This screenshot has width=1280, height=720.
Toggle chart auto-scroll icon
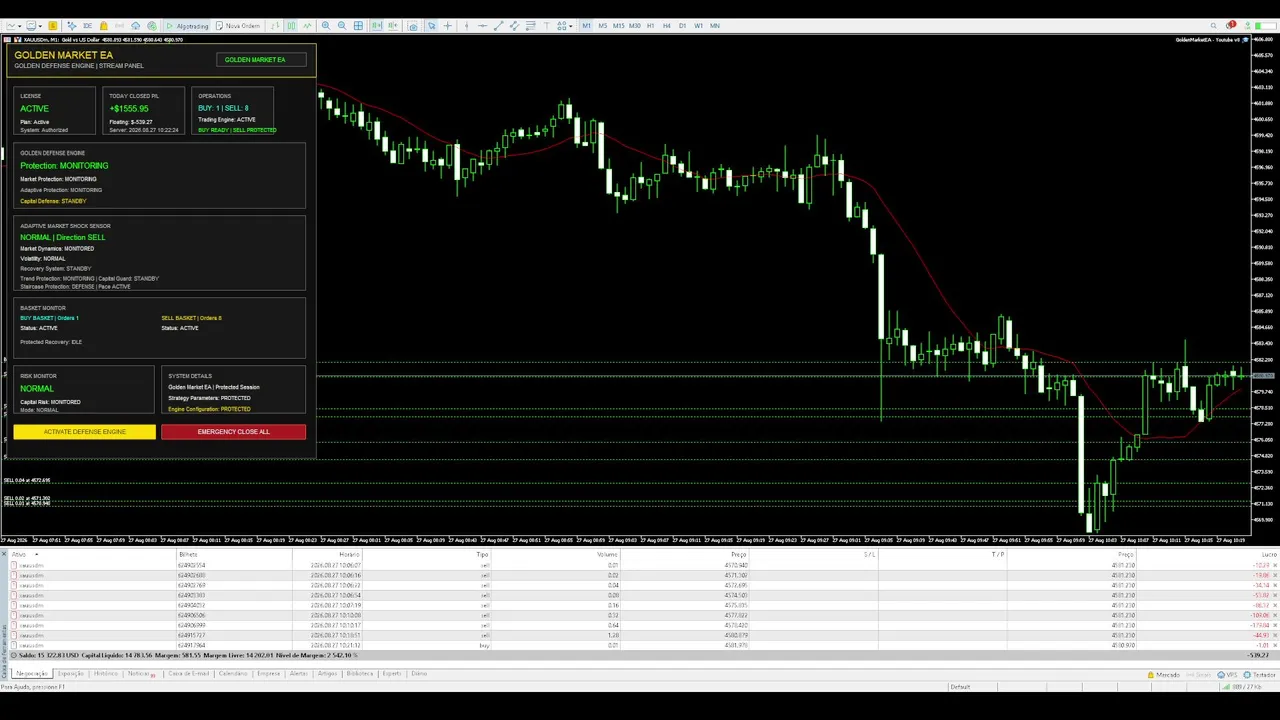click(377, 26)
